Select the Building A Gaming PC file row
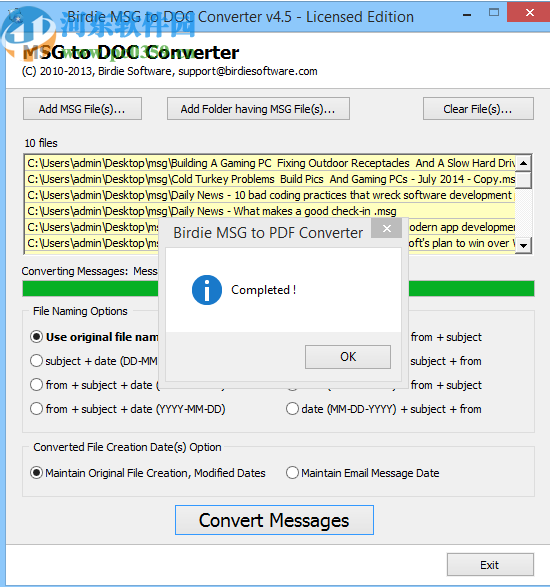 (270, 163)
